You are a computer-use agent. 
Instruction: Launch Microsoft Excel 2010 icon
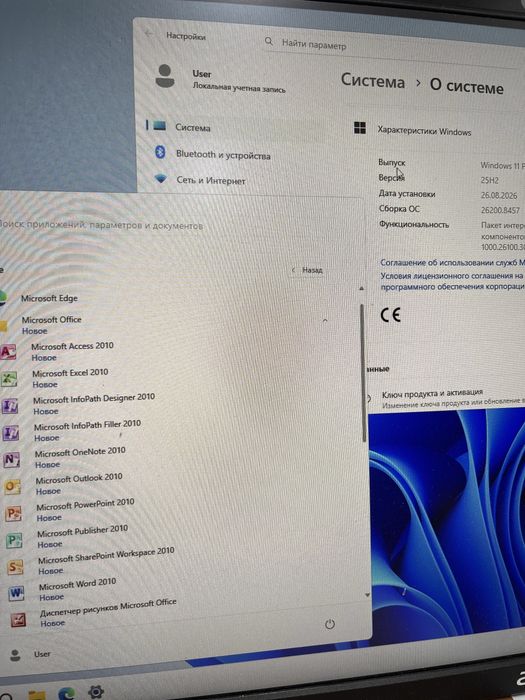tap(8, 379)
